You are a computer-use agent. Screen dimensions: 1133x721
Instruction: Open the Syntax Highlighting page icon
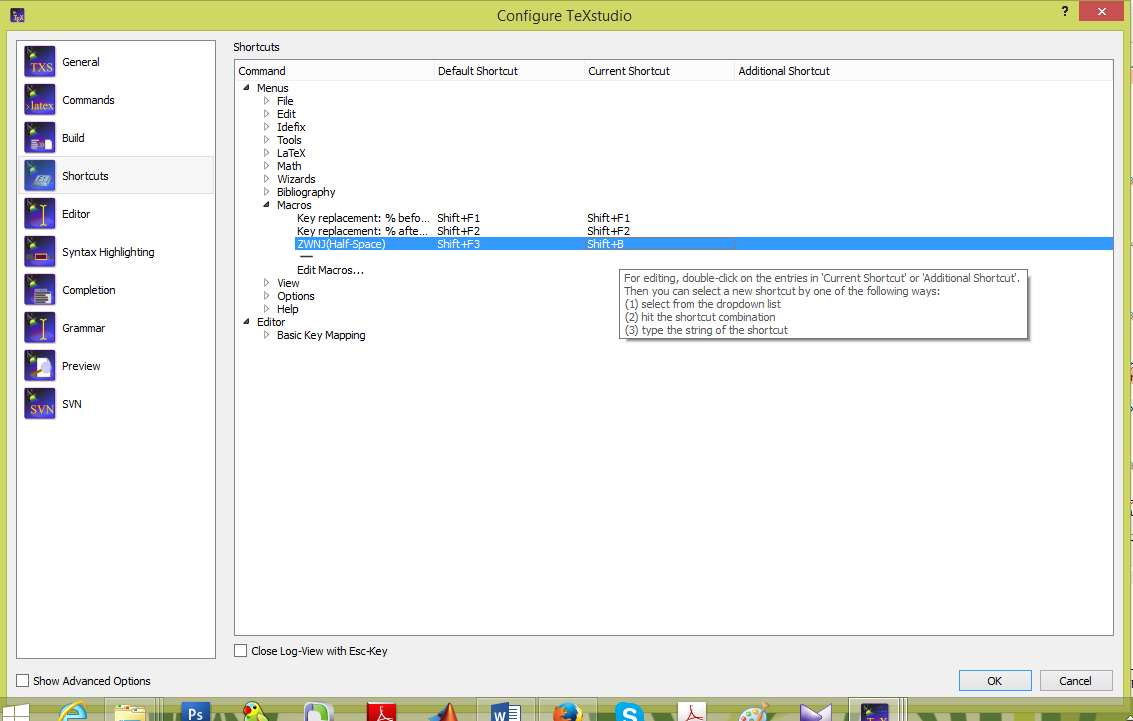40,252
